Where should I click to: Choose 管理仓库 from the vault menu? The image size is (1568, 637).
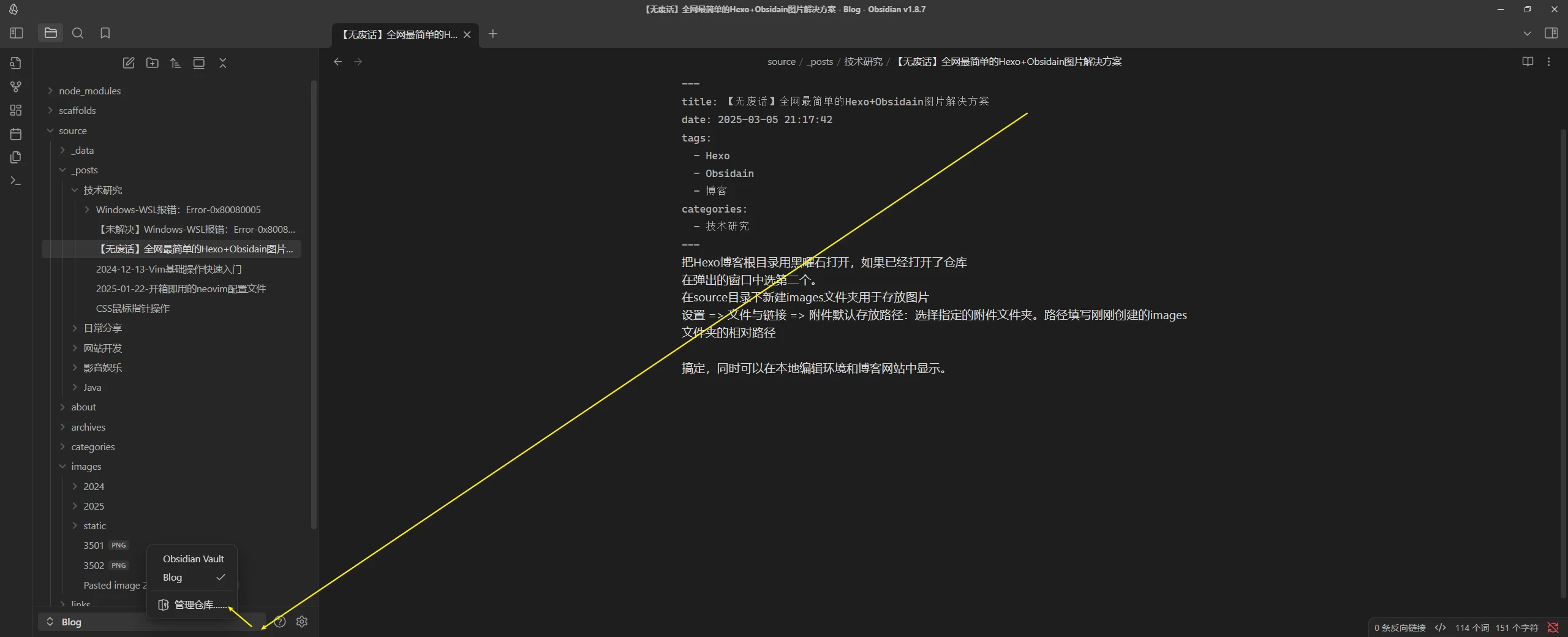click(x=194, y=605)
